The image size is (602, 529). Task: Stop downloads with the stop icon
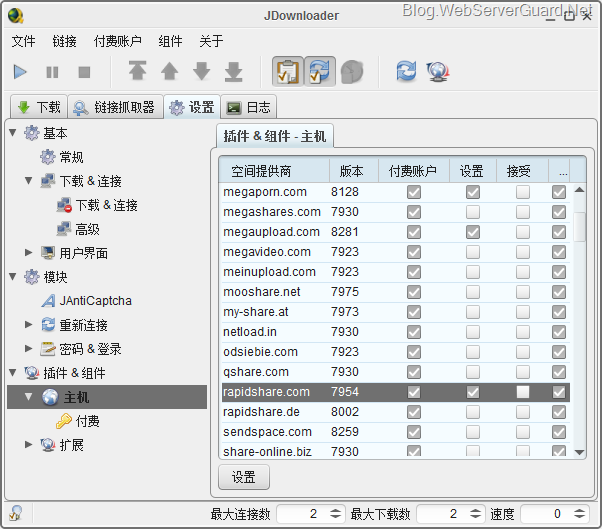point(84,72)
